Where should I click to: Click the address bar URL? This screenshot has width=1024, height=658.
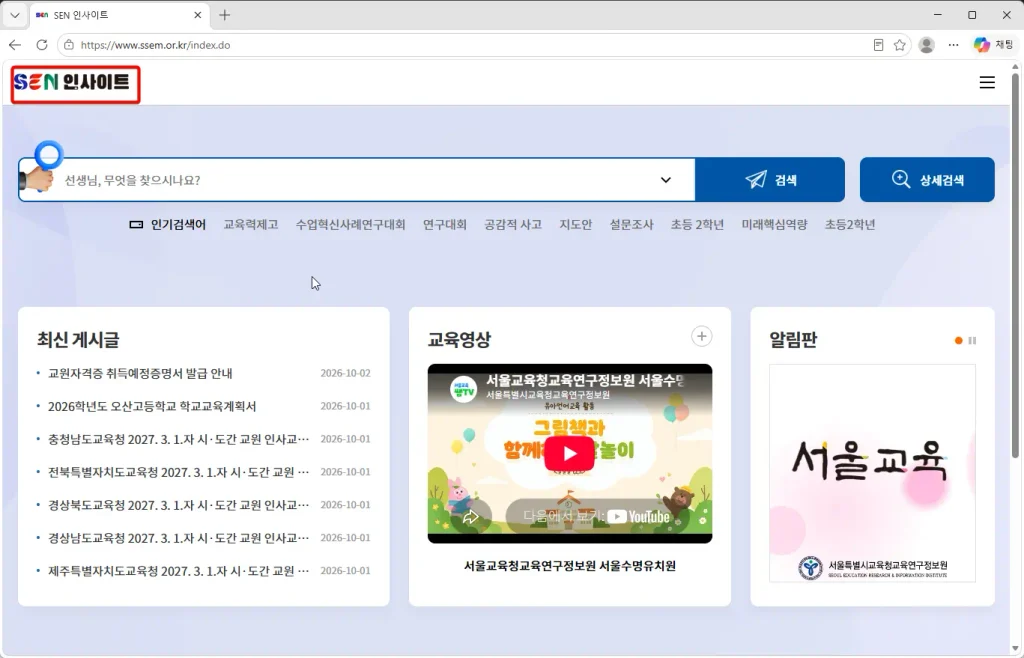click(155, 45)
